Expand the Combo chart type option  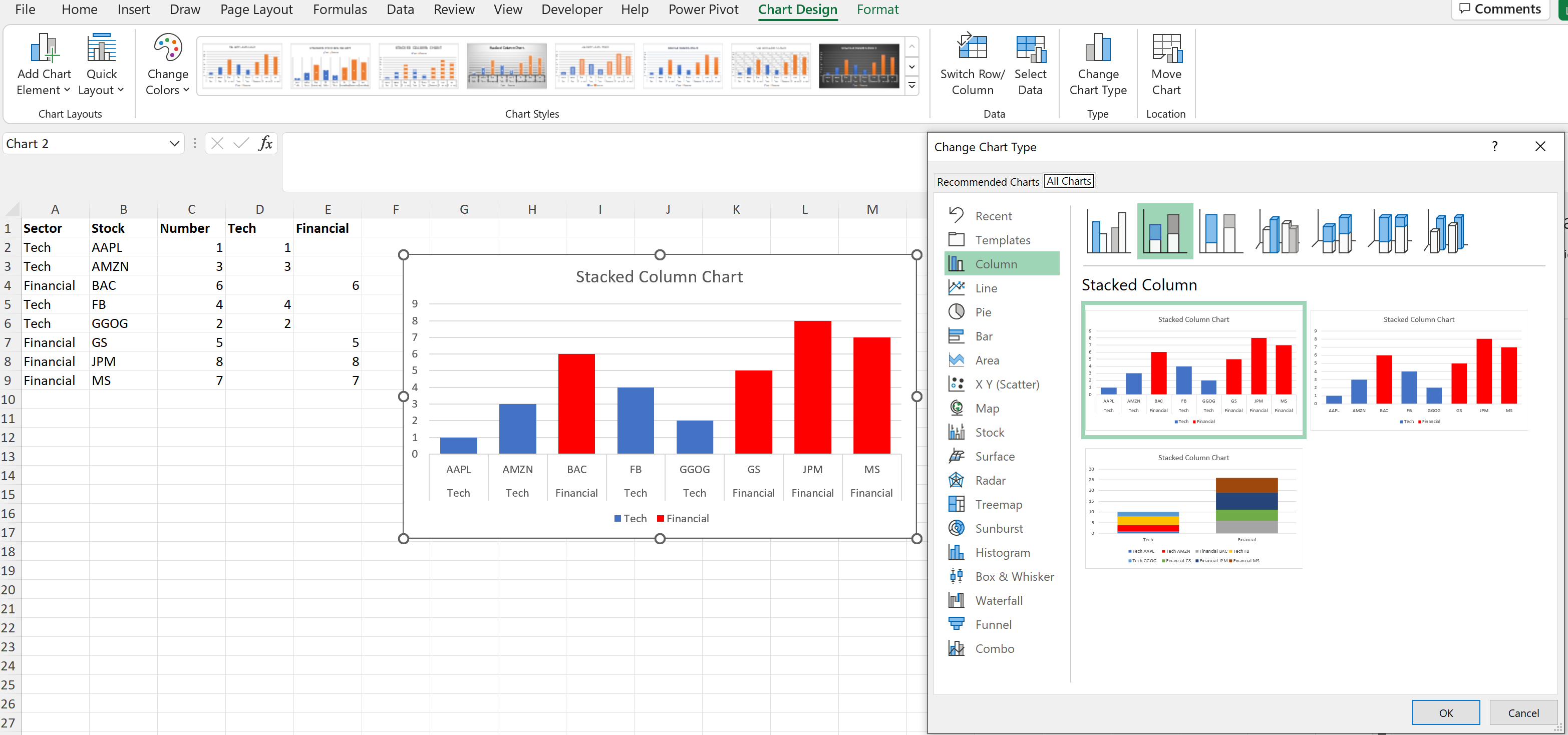(x=995, y=648)
